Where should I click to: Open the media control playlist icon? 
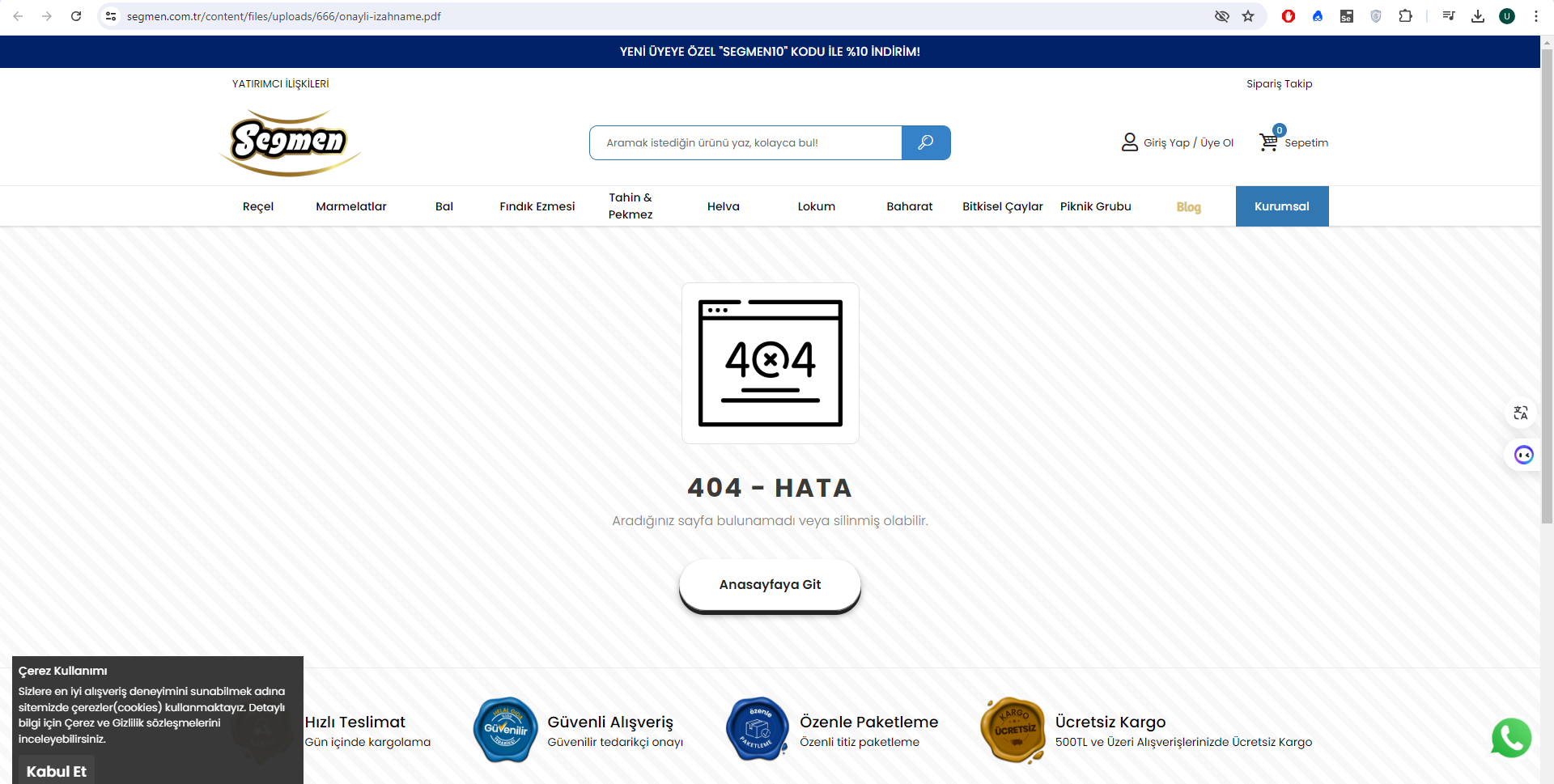point(1449,16)
